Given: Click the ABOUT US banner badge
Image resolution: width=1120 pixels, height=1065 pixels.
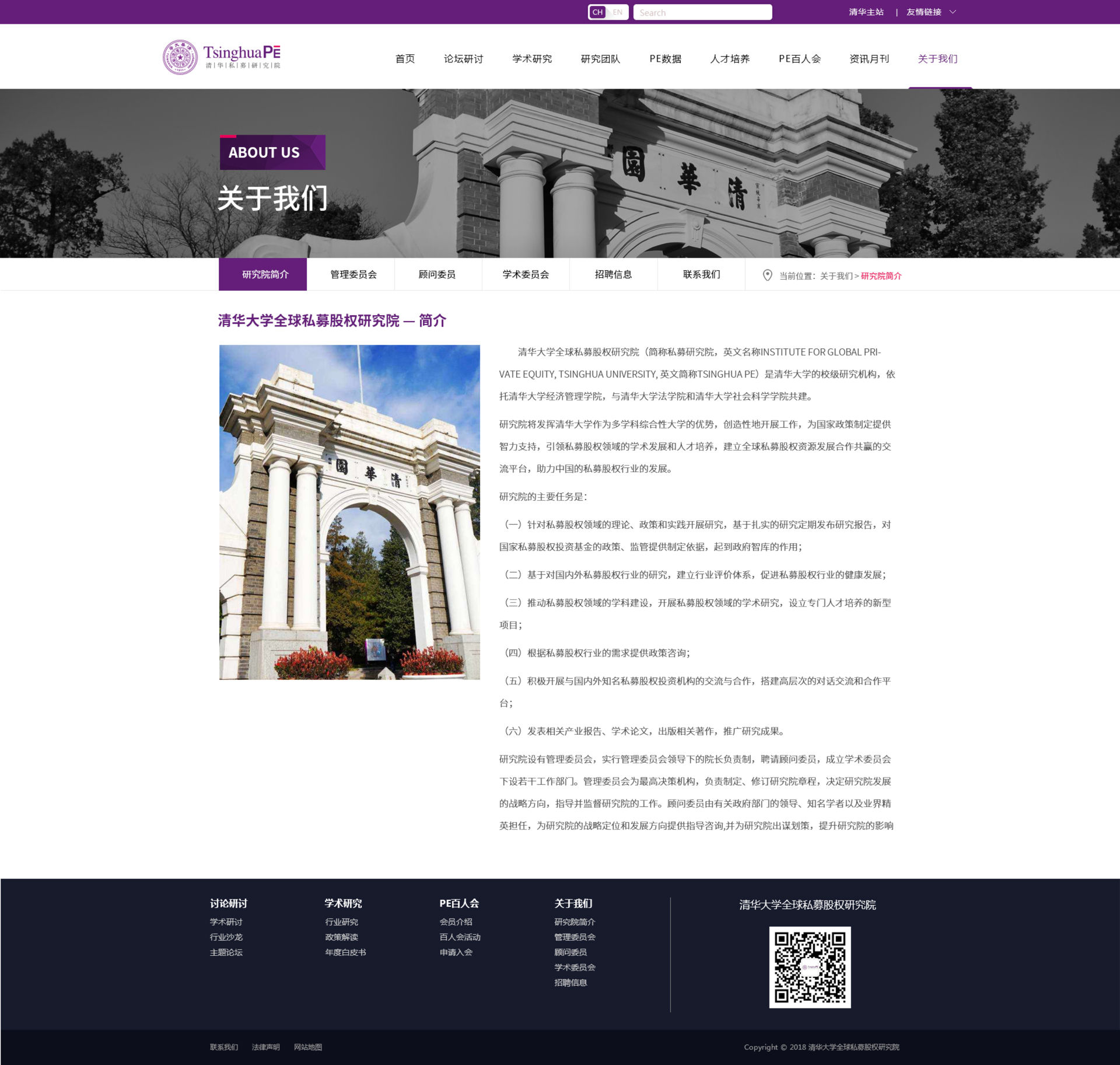Looking at the screenshot, I should (x=272, y=152).
